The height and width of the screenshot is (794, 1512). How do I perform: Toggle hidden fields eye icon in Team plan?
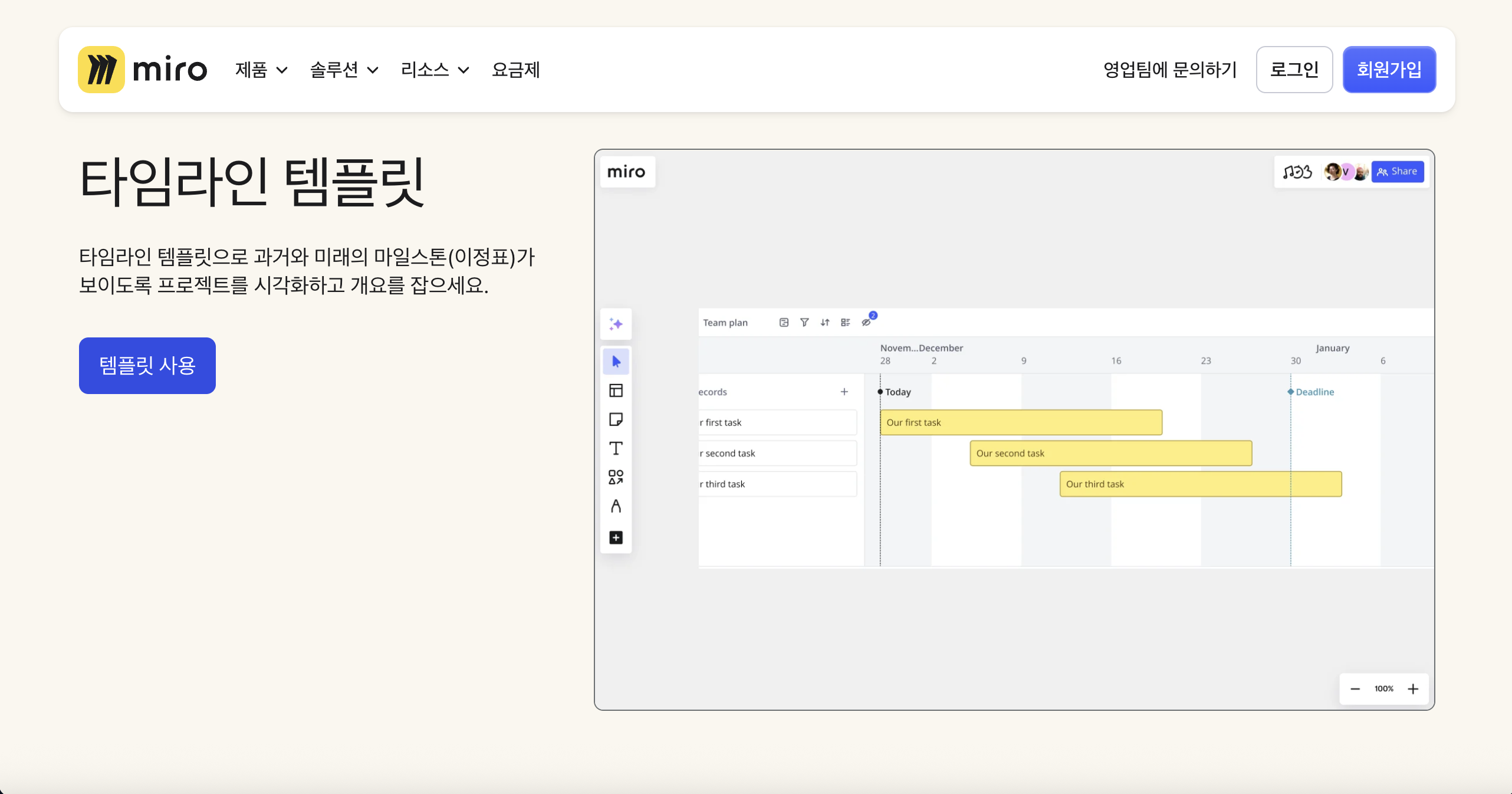point(866,322)
